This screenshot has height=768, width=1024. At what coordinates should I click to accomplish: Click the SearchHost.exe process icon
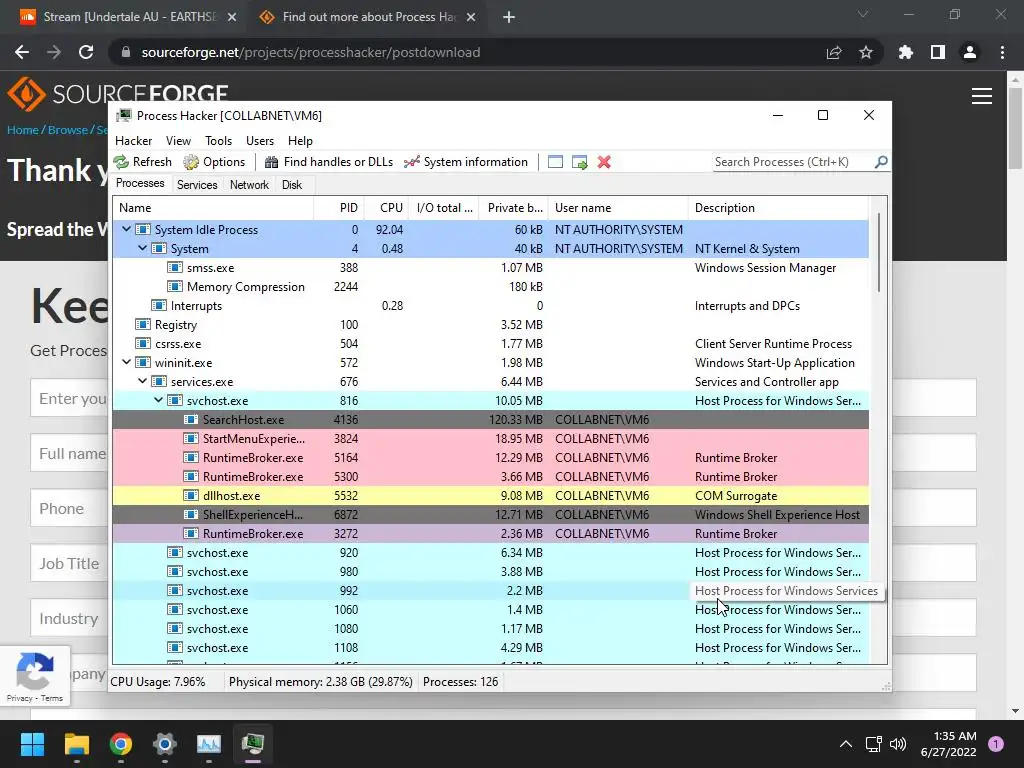pyautogui.click(x=191, y=419)
